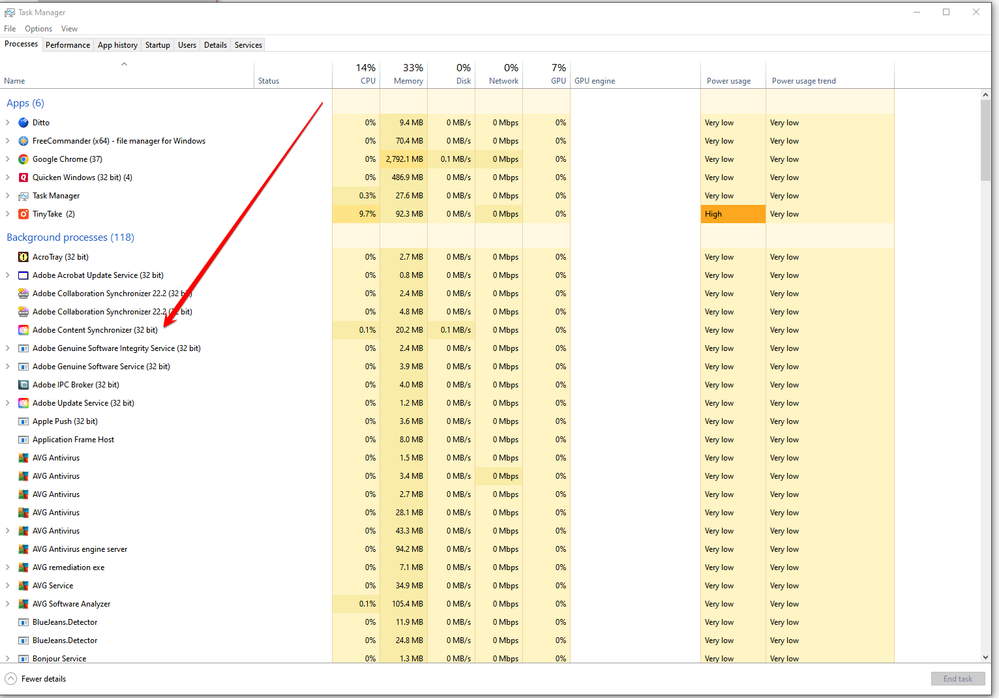Click the Adobe Update Service icon
Image resolution: width=999 pixels, height=698 pixels.
(x=24, y=404)
